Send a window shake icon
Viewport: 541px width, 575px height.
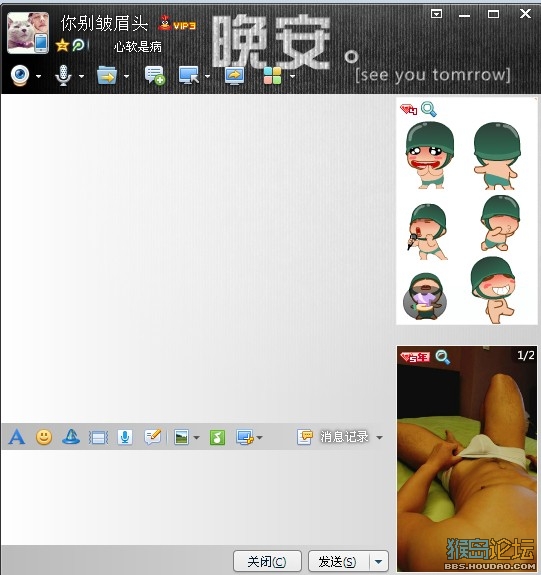98,437
